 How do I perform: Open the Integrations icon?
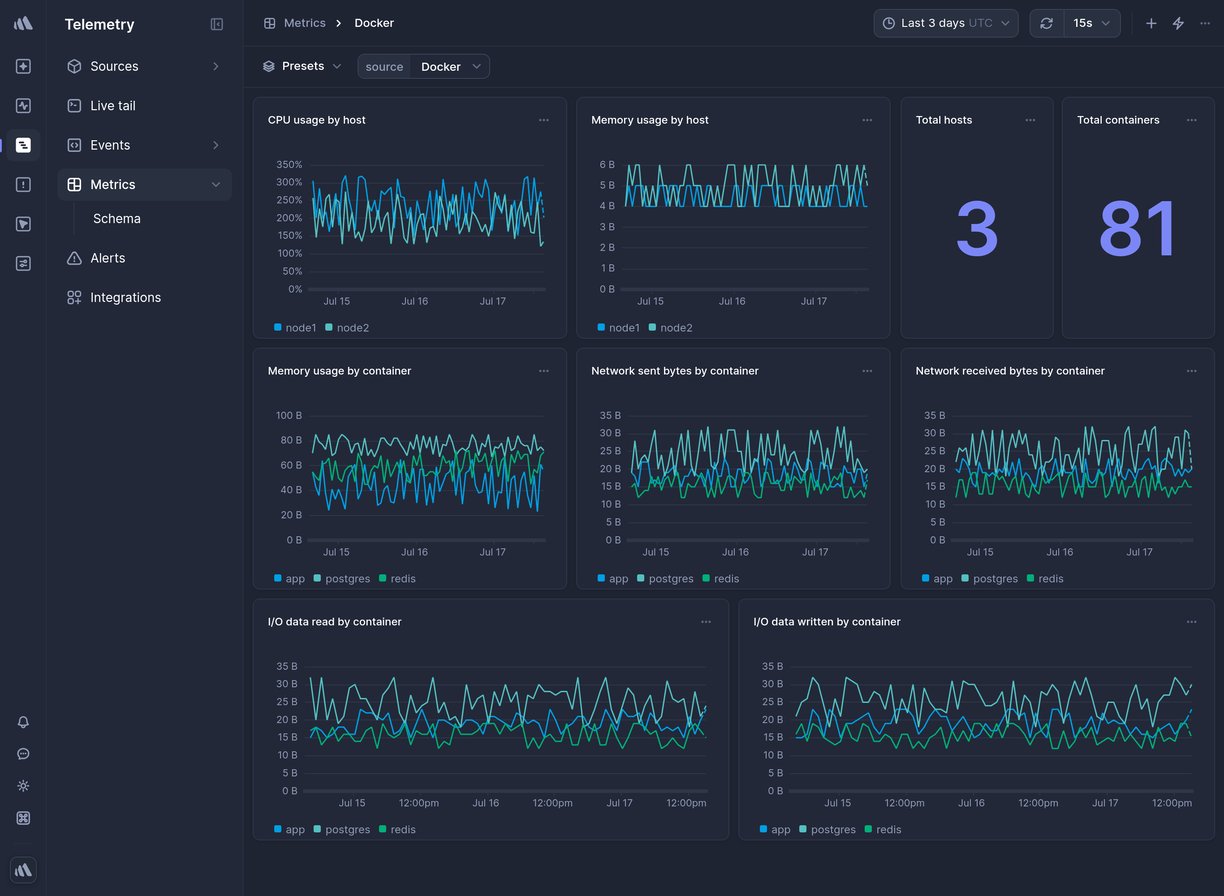tap(74, 297)
